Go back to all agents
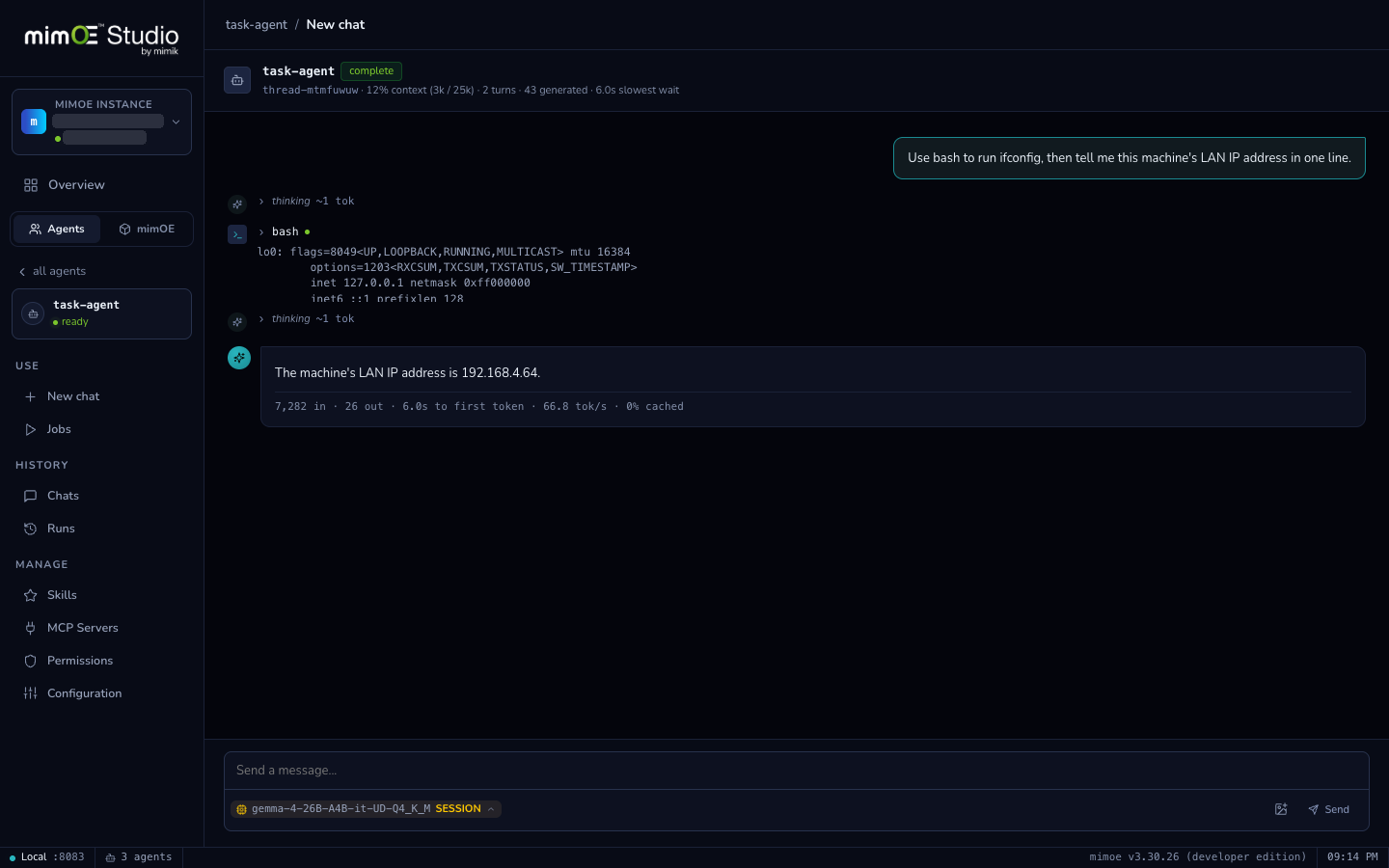The height and width of the screenshot is (868, 1389). tap(52, 271)
